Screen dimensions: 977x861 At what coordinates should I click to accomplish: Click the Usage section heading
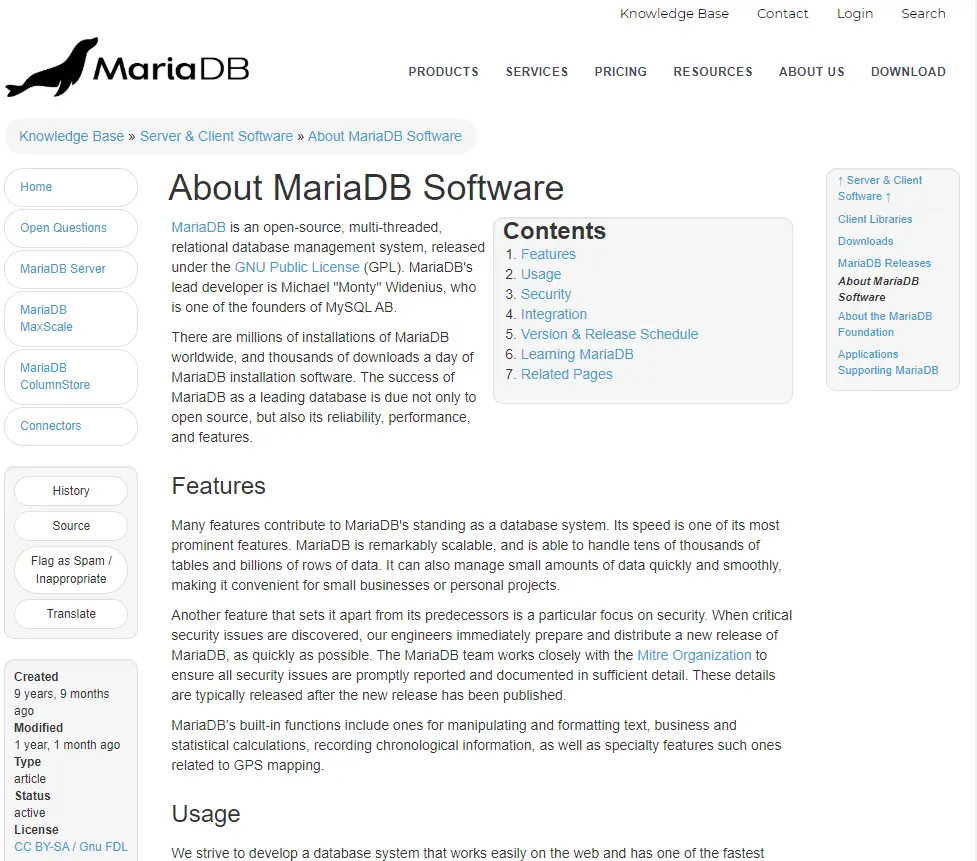206,814
